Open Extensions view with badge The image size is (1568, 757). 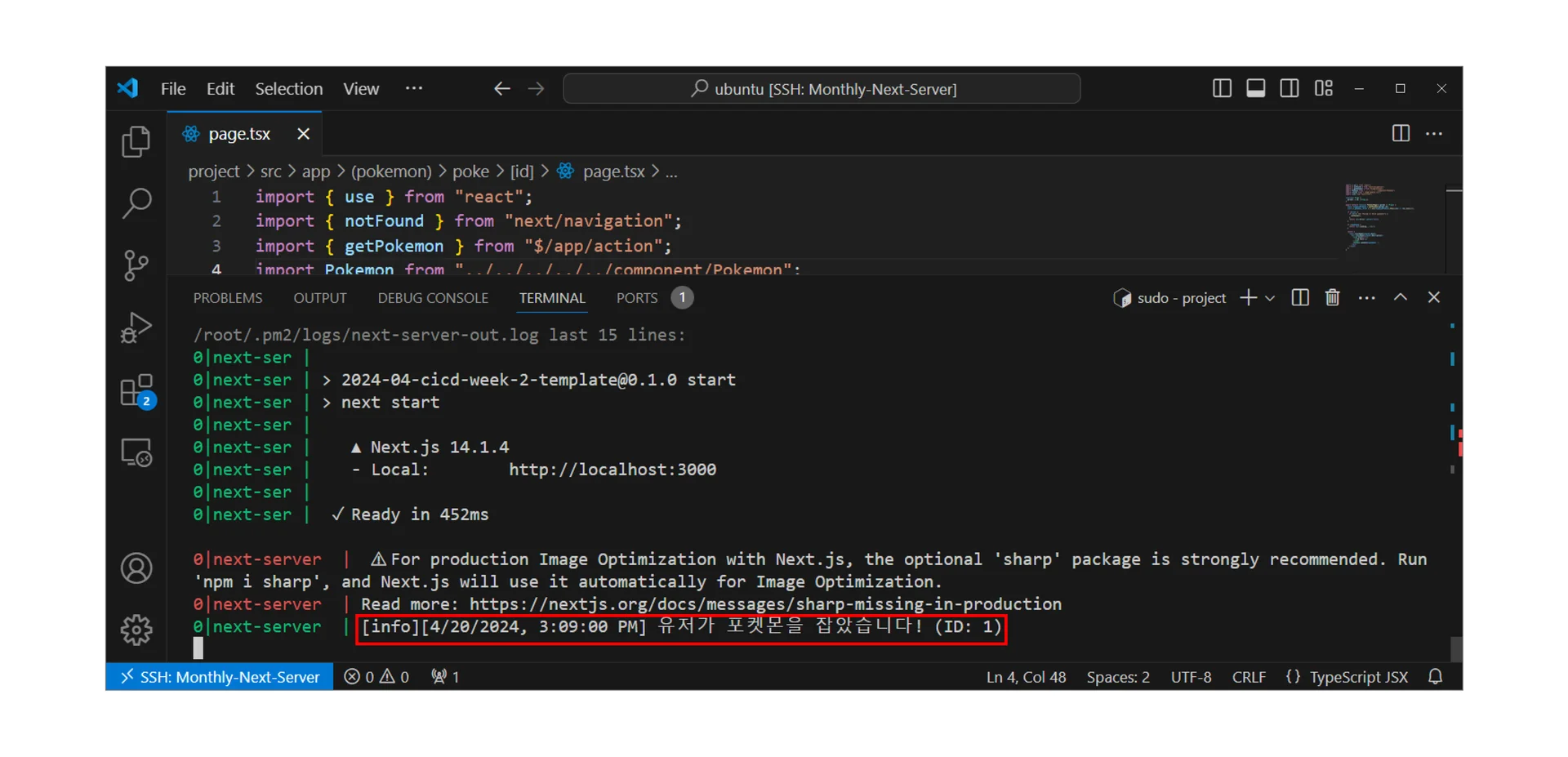136,391
